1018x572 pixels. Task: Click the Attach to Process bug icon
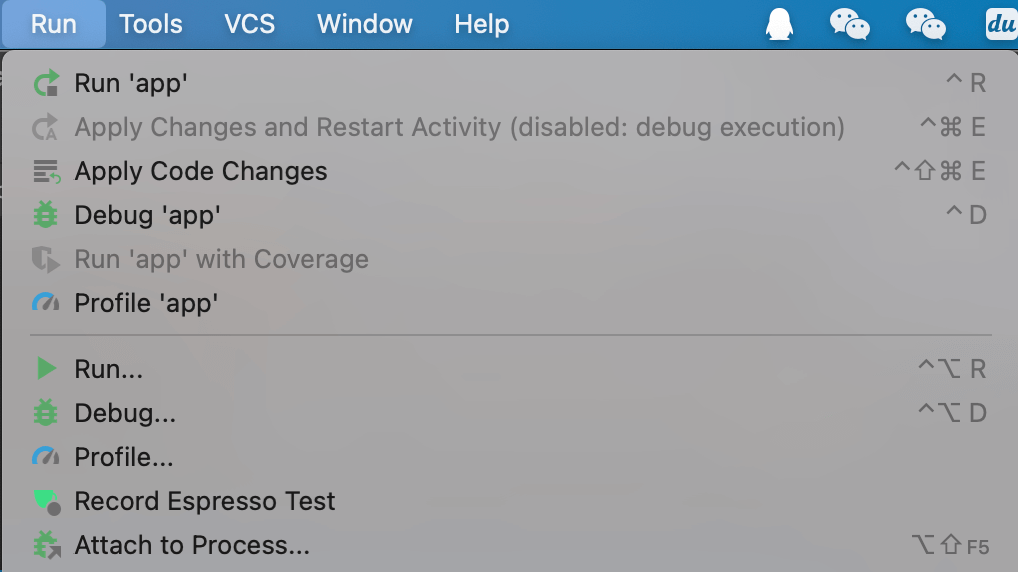pyautogui.click(x=46, y=546)
